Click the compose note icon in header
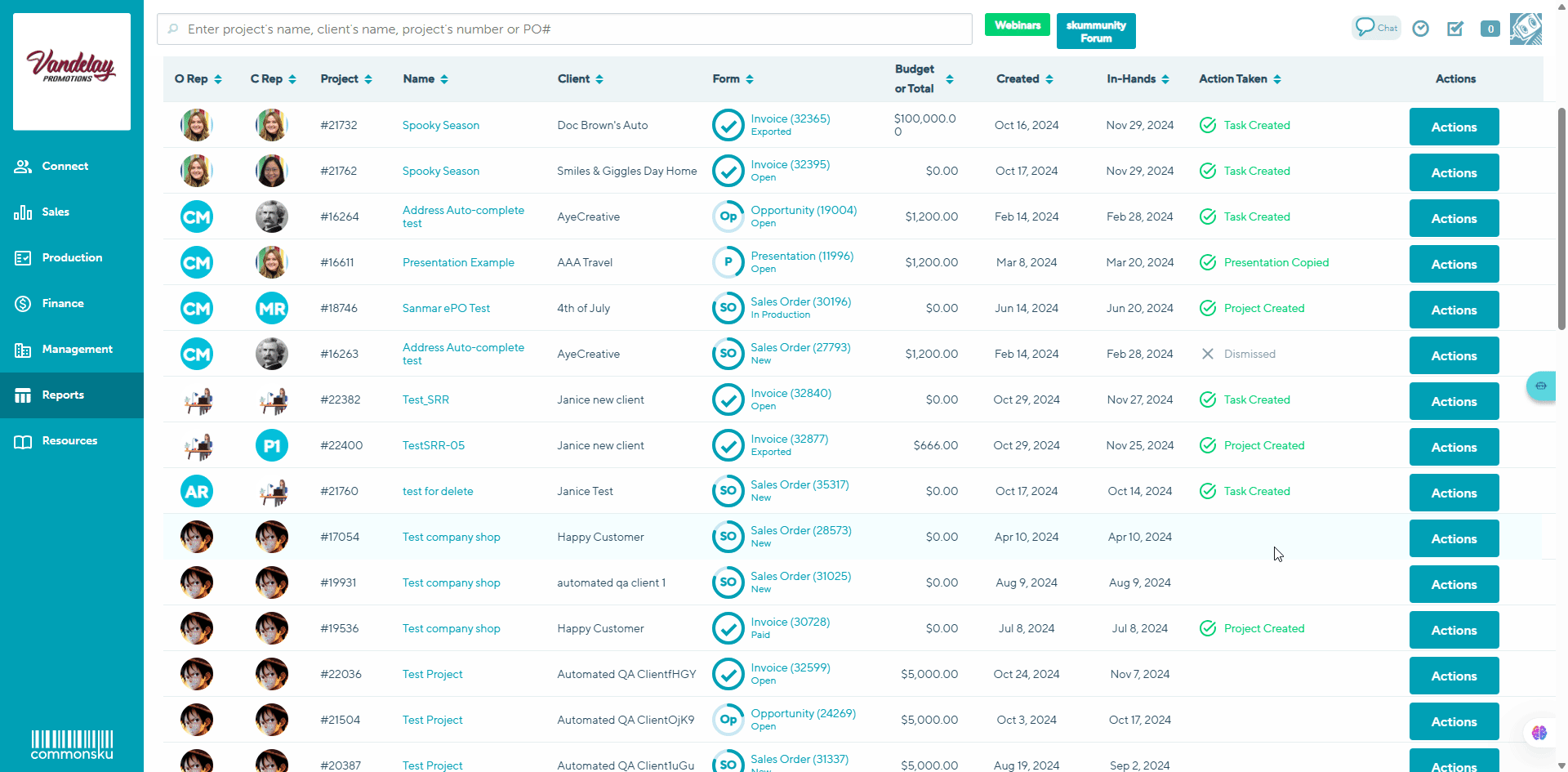The image size is (1568, 772). tap(1455, 29)
